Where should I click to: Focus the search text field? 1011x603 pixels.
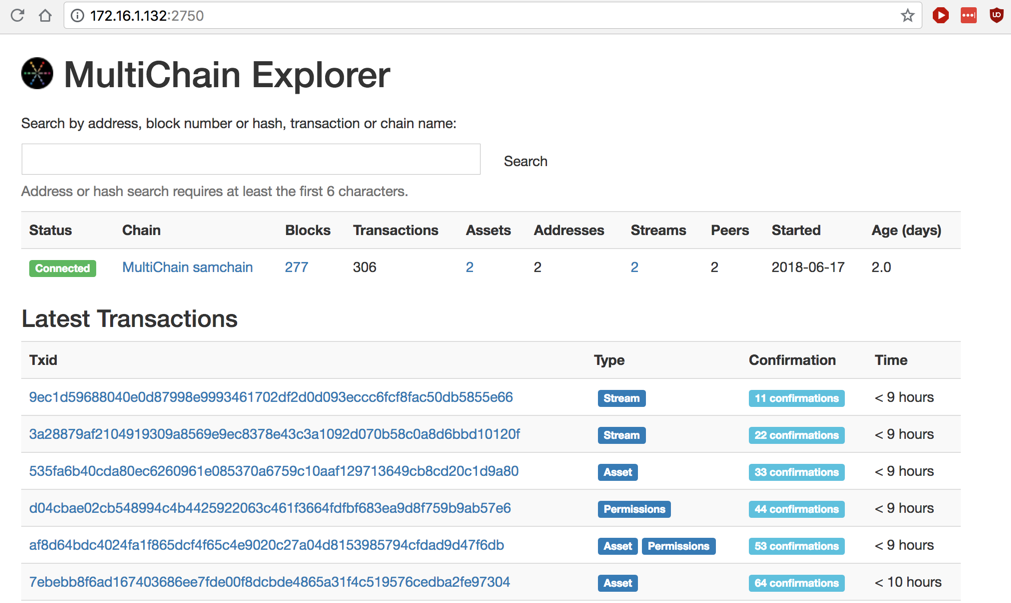click(251, 160)
